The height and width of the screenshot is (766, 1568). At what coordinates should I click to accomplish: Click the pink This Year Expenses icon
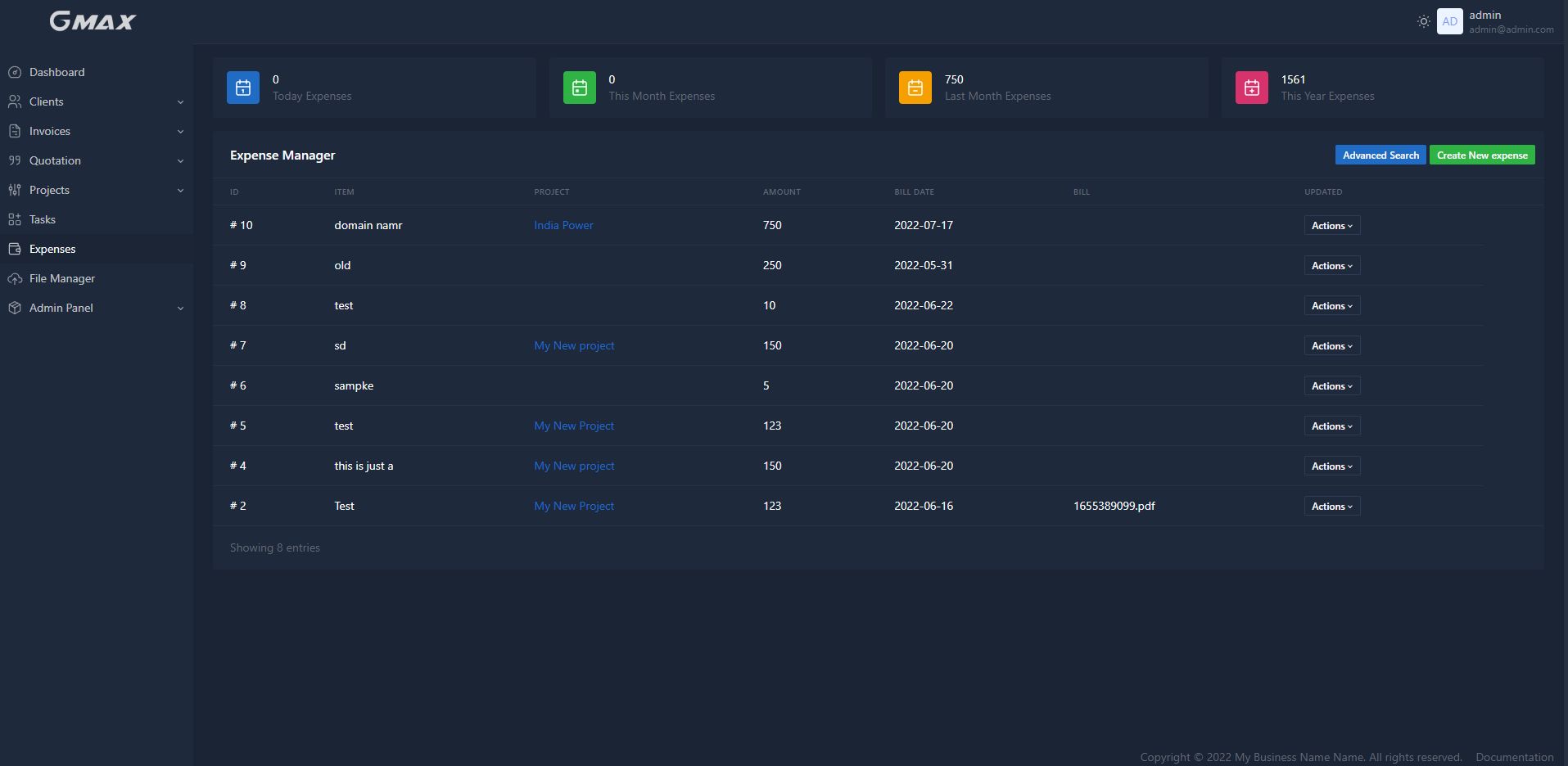1251,88
